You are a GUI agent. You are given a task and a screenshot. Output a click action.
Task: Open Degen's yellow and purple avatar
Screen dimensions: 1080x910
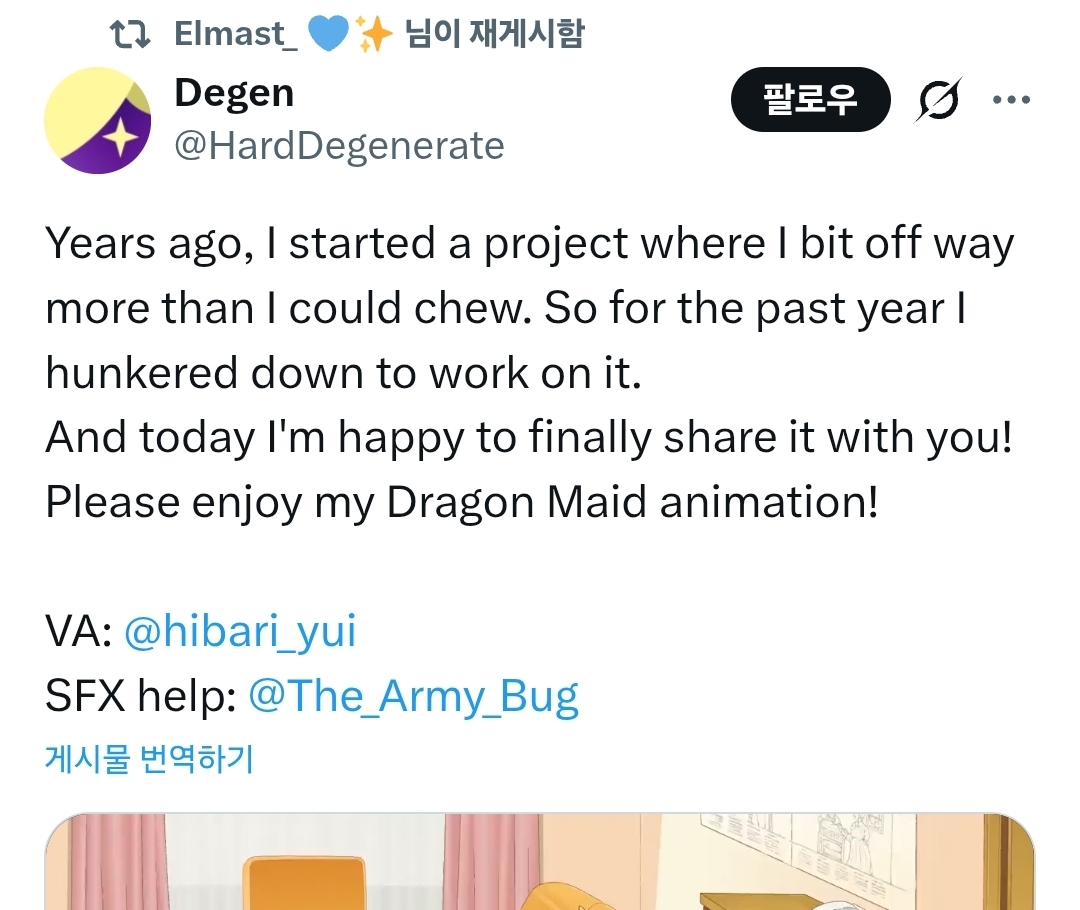[98, 121]
